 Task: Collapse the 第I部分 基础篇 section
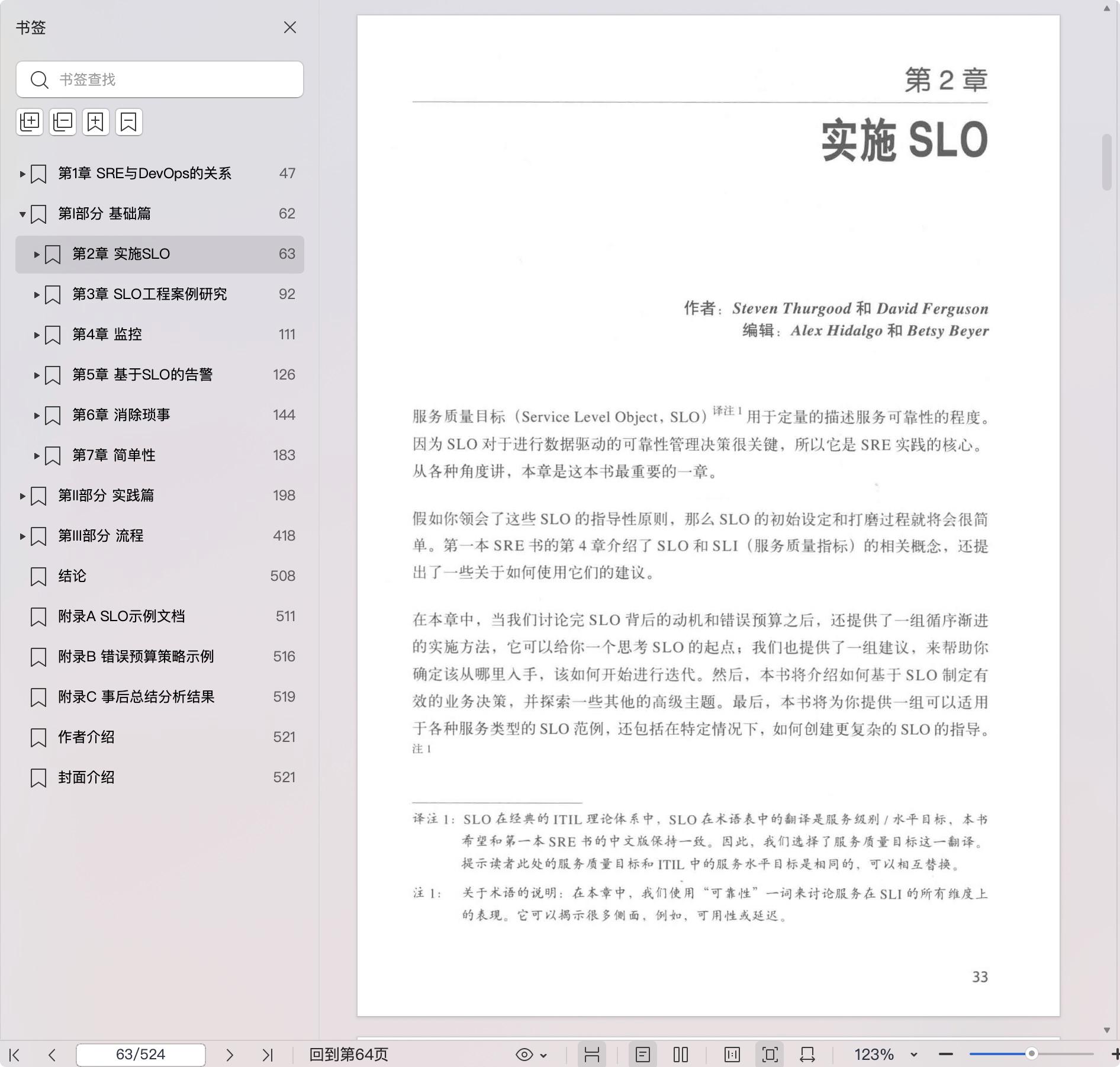click(x=22, y=214)
